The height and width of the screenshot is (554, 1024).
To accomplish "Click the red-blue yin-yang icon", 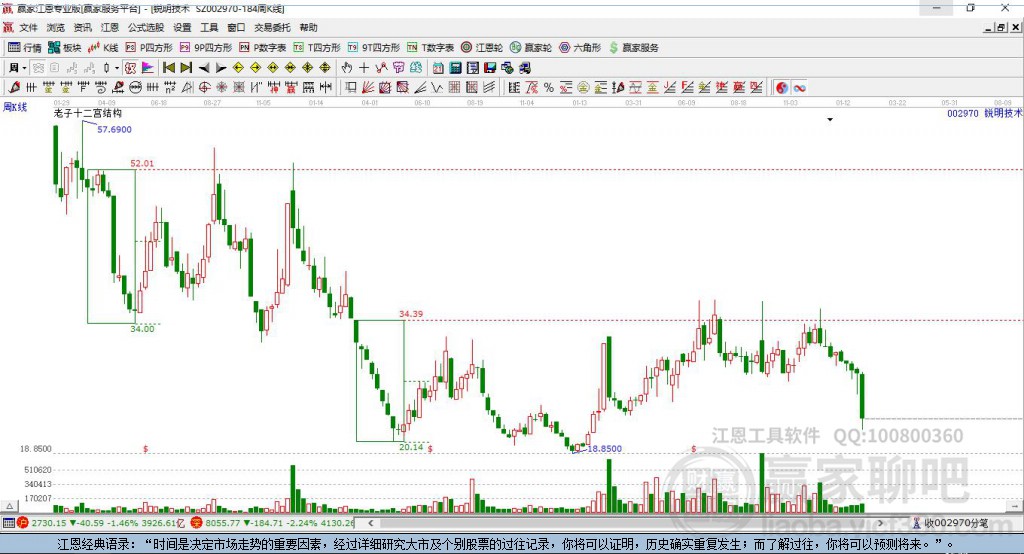I will 782,88.
